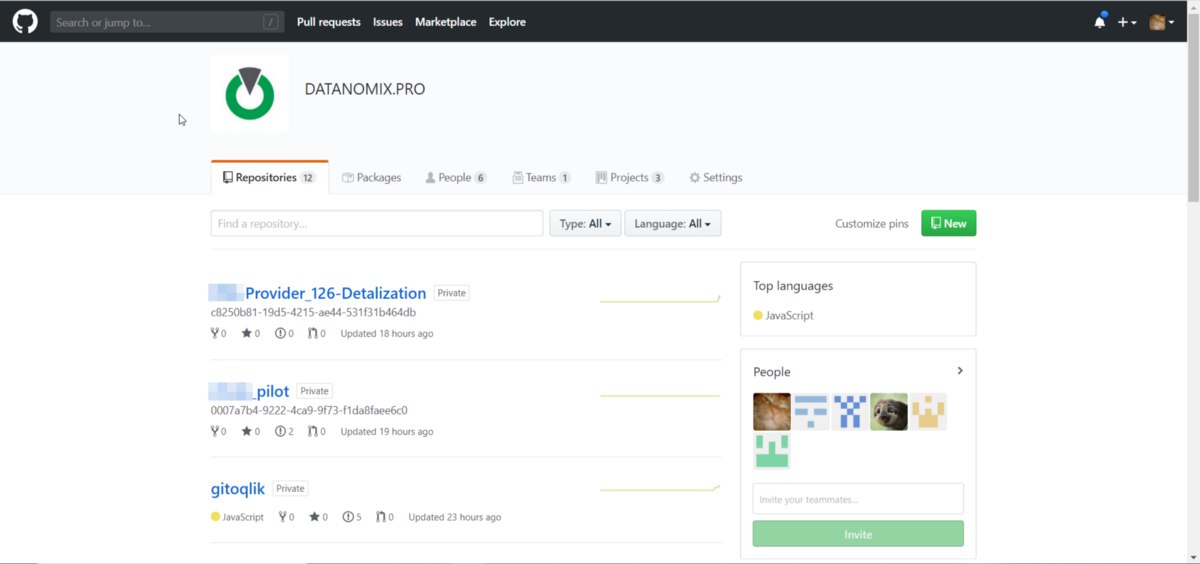Viewport: 1200px width, 564px height.
Task: Click Customize pins link
Action: pos(872,224)
